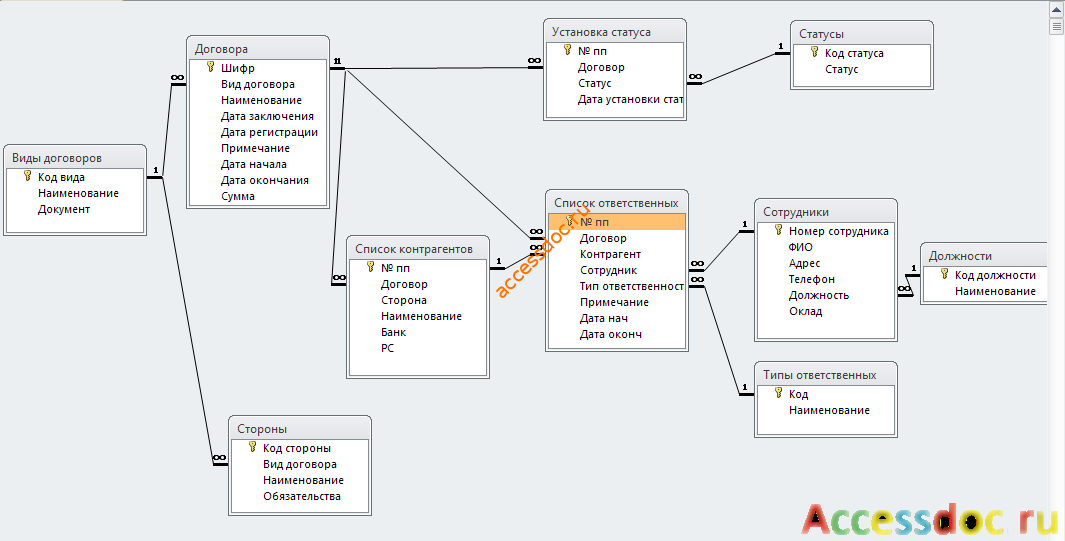Screen dimensions: 1065x541
Task: Click the key icon beside Код стороны
Action: 253,447
